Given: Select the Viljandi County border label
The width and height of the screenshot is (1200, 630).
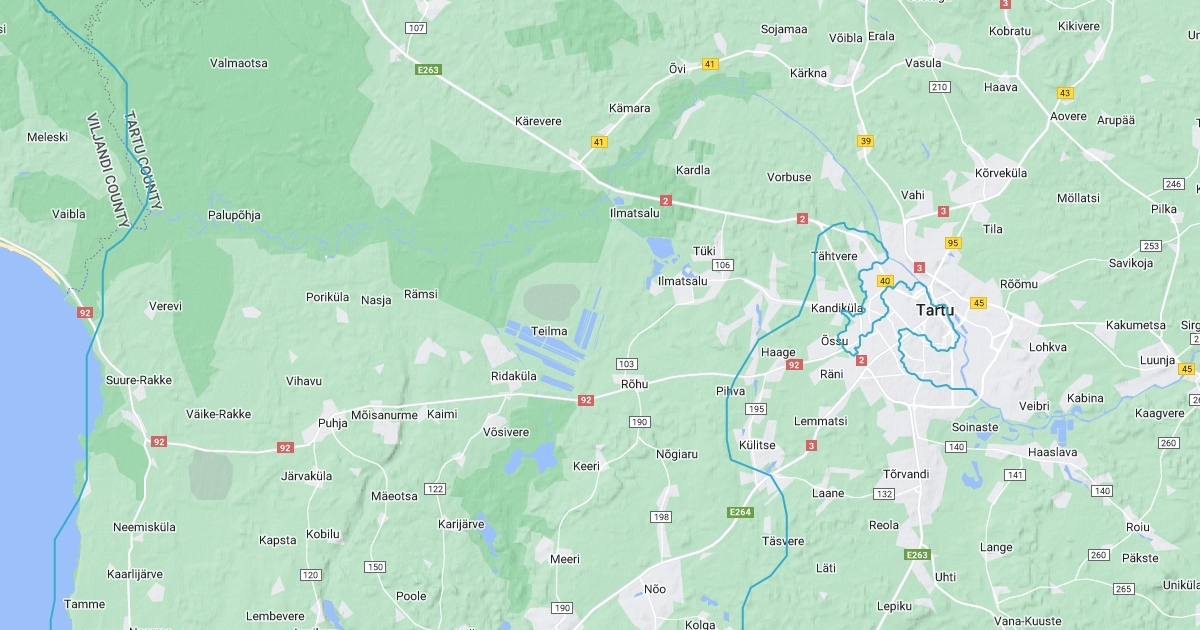Looking at the screenshot, I should (x=108, y=170).
